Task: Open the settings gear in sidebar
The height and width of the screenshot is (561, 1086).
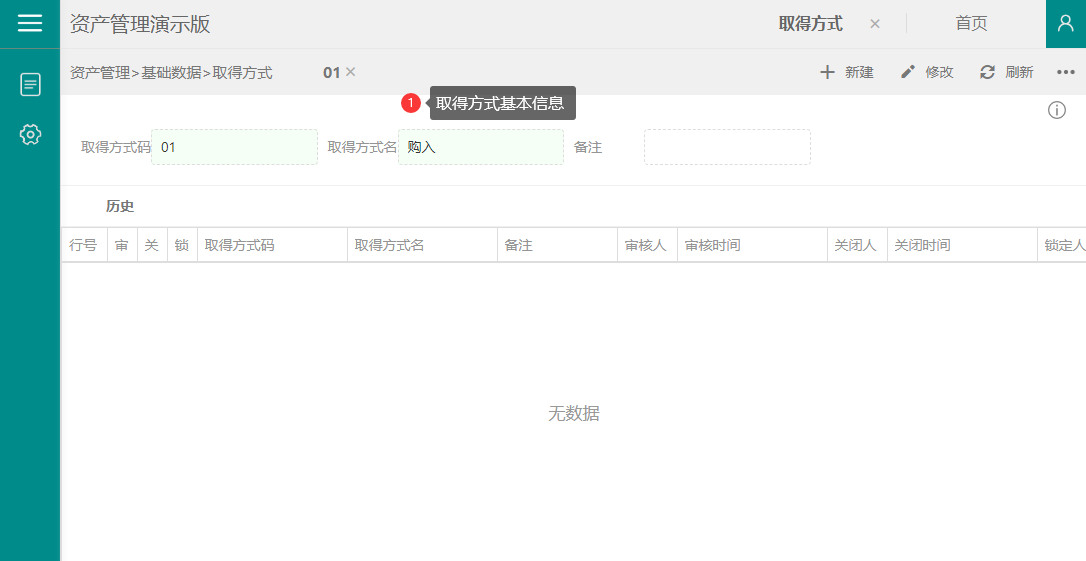Action: point(30,134)
